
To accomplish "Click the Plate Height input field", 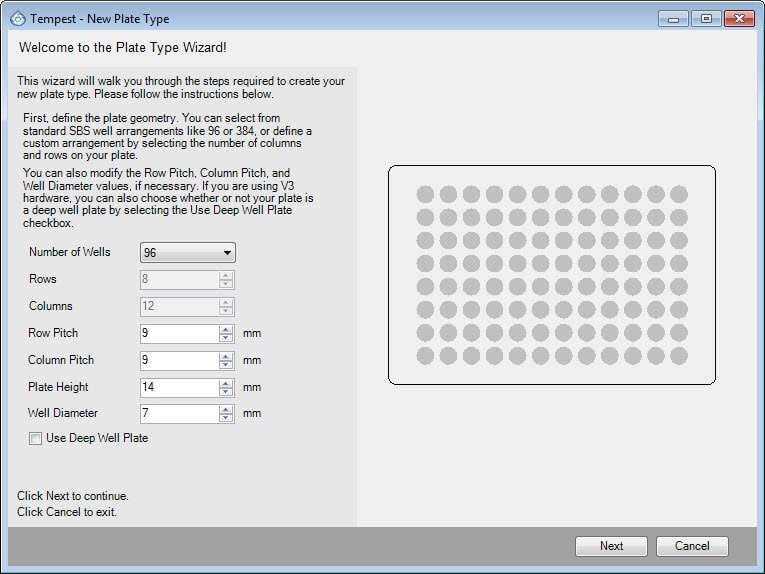I will tap(179, 387).
